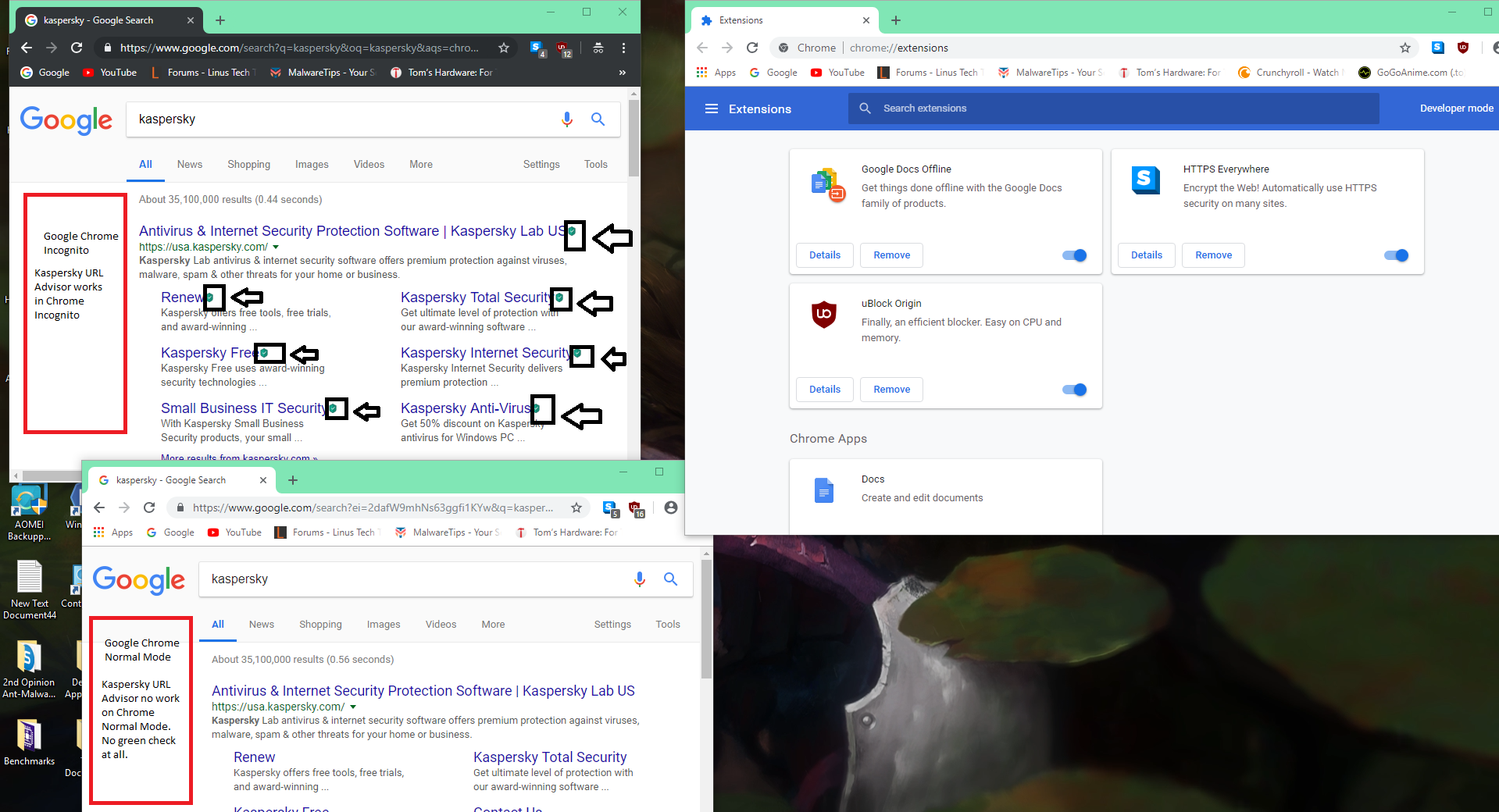The width and height of the screenshot is (1499, 812).
Task: Open the Chrome three-dot menu in the incognito window
Action: coord(623,48)
